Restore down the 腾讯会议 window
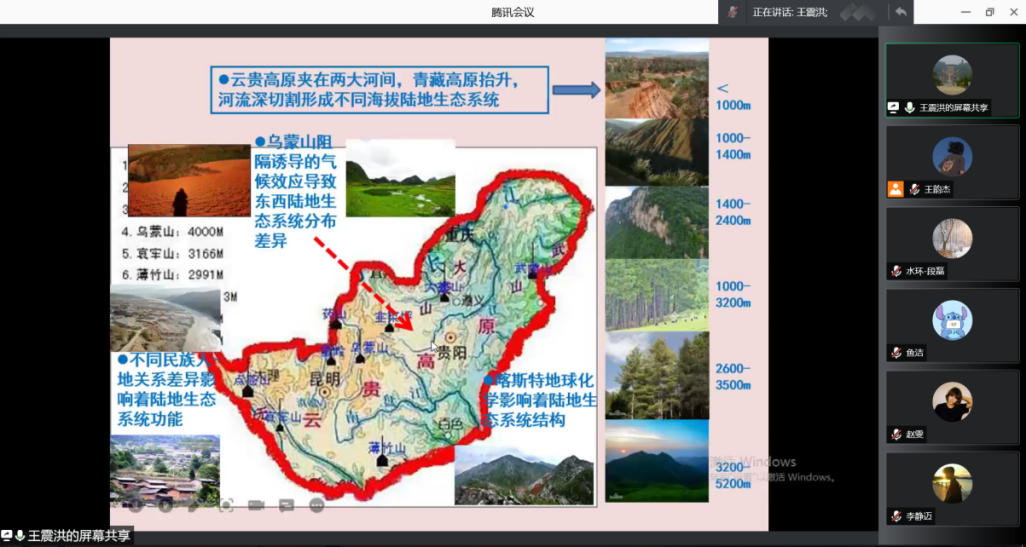This screenshot has height=547, width=1026. (989, 12)
